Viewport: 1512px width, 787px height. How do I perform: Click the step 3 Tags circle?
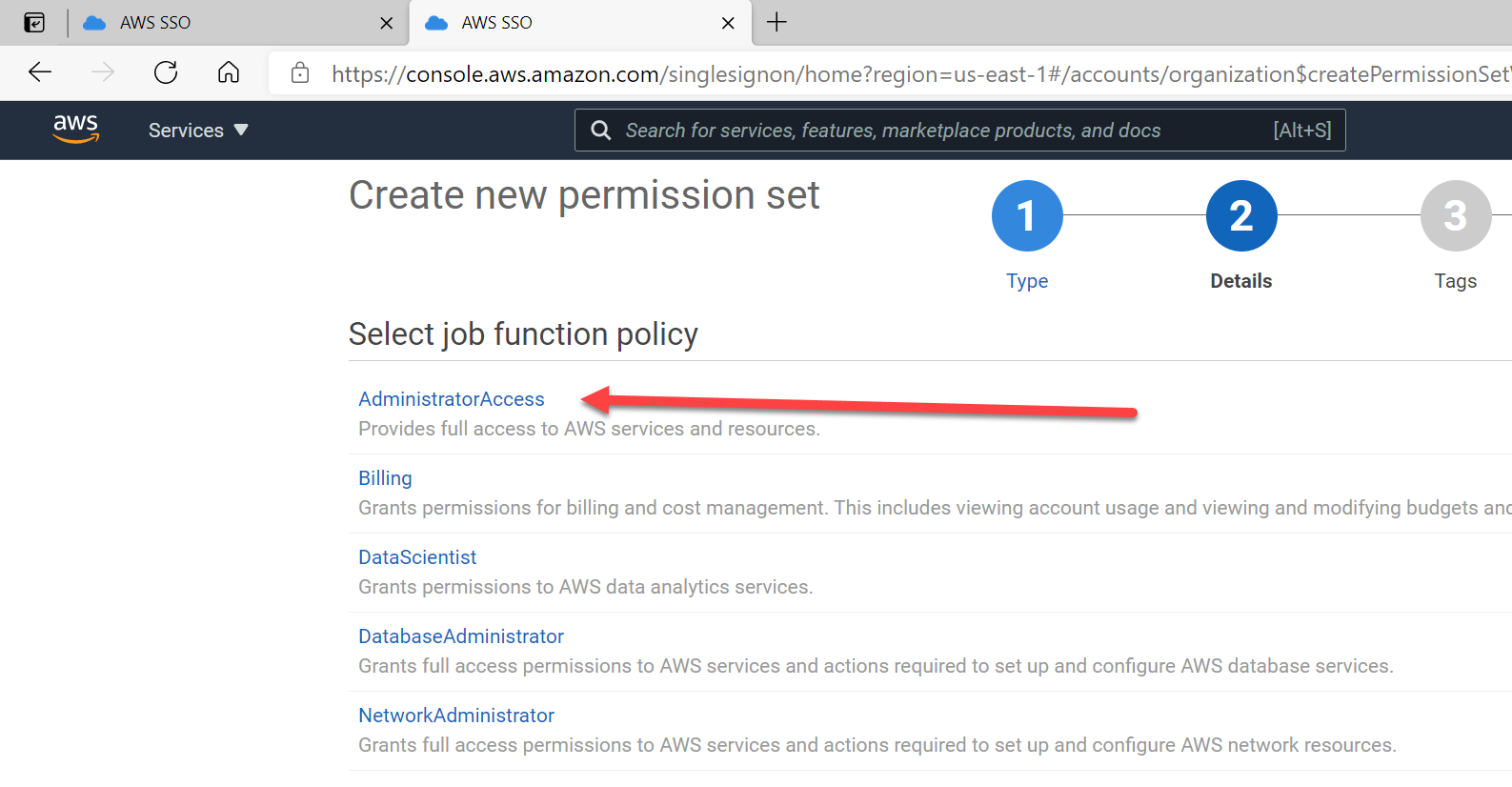1455,216
